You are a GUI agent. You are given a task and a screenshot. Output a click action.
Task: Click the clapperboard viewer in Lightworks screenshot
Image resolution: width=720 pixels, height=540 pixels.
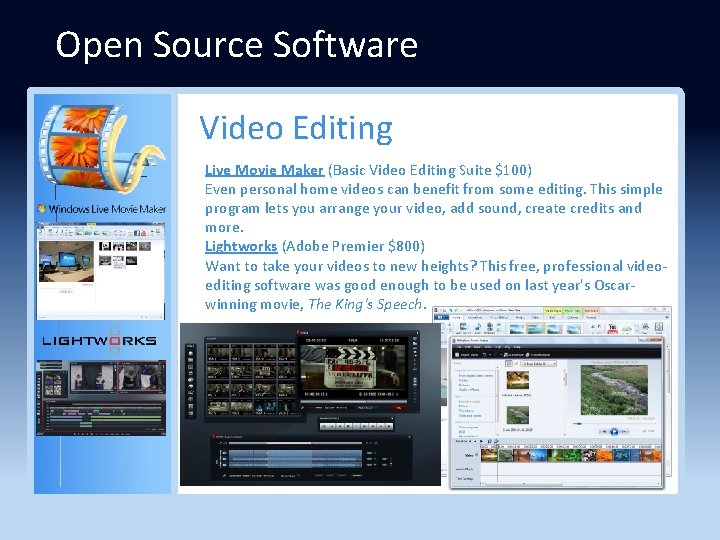pos(353,368)
